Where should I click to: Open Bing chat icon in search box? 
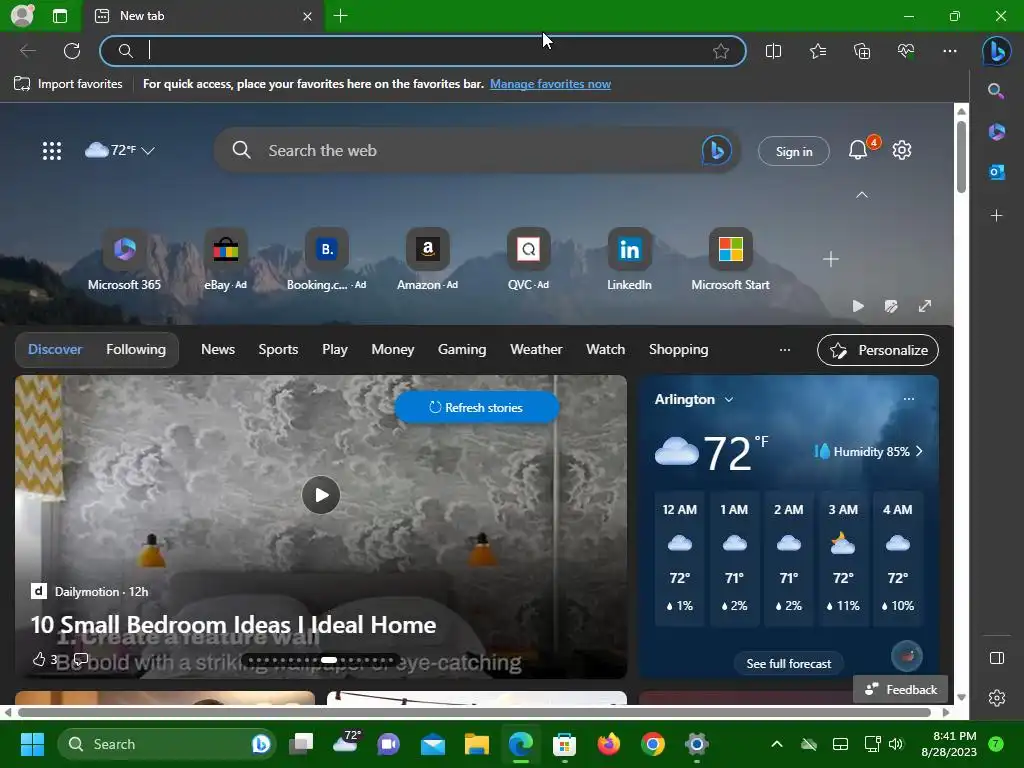click(716, 151)
